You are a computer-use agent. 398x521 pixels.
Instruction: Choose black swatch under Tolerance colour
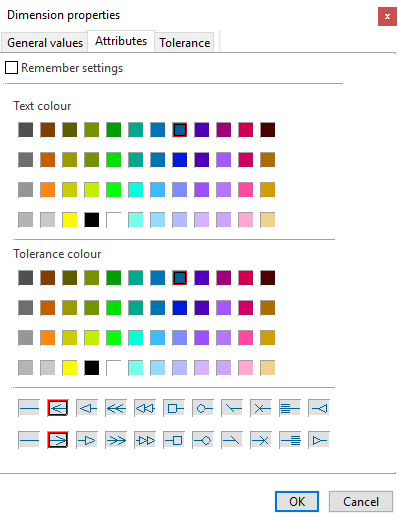pos(92,368)
